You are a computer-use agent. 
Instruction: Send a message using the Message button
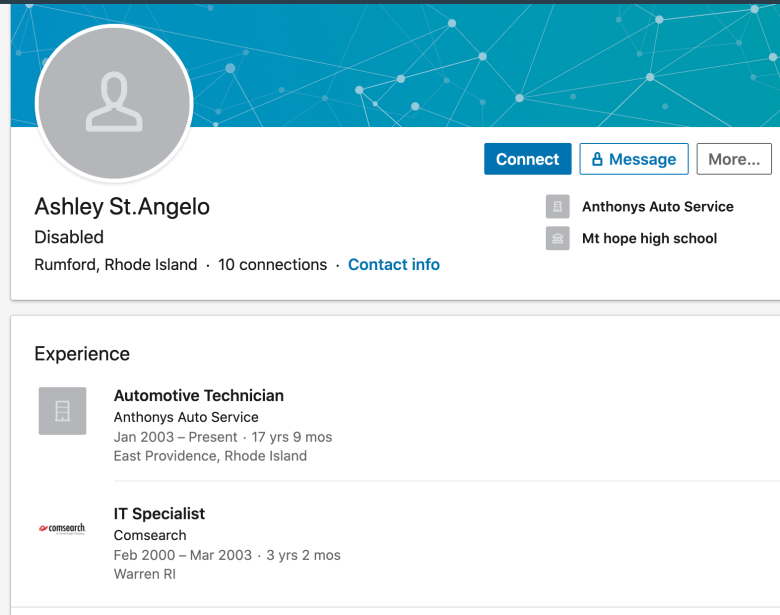642,160
